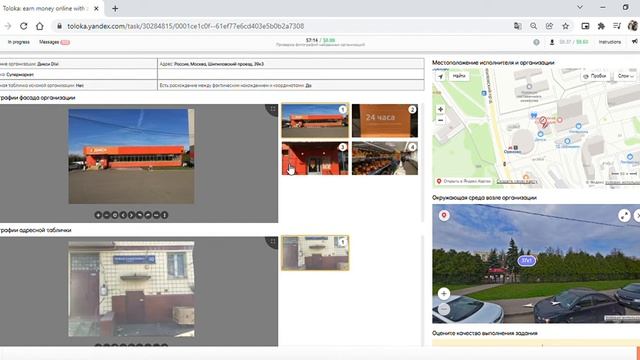The width and height of the screenshot is (640, 360).
Task: Open 'Открыть в Яндекс Картах' link
Action: (x=464, y=181)
